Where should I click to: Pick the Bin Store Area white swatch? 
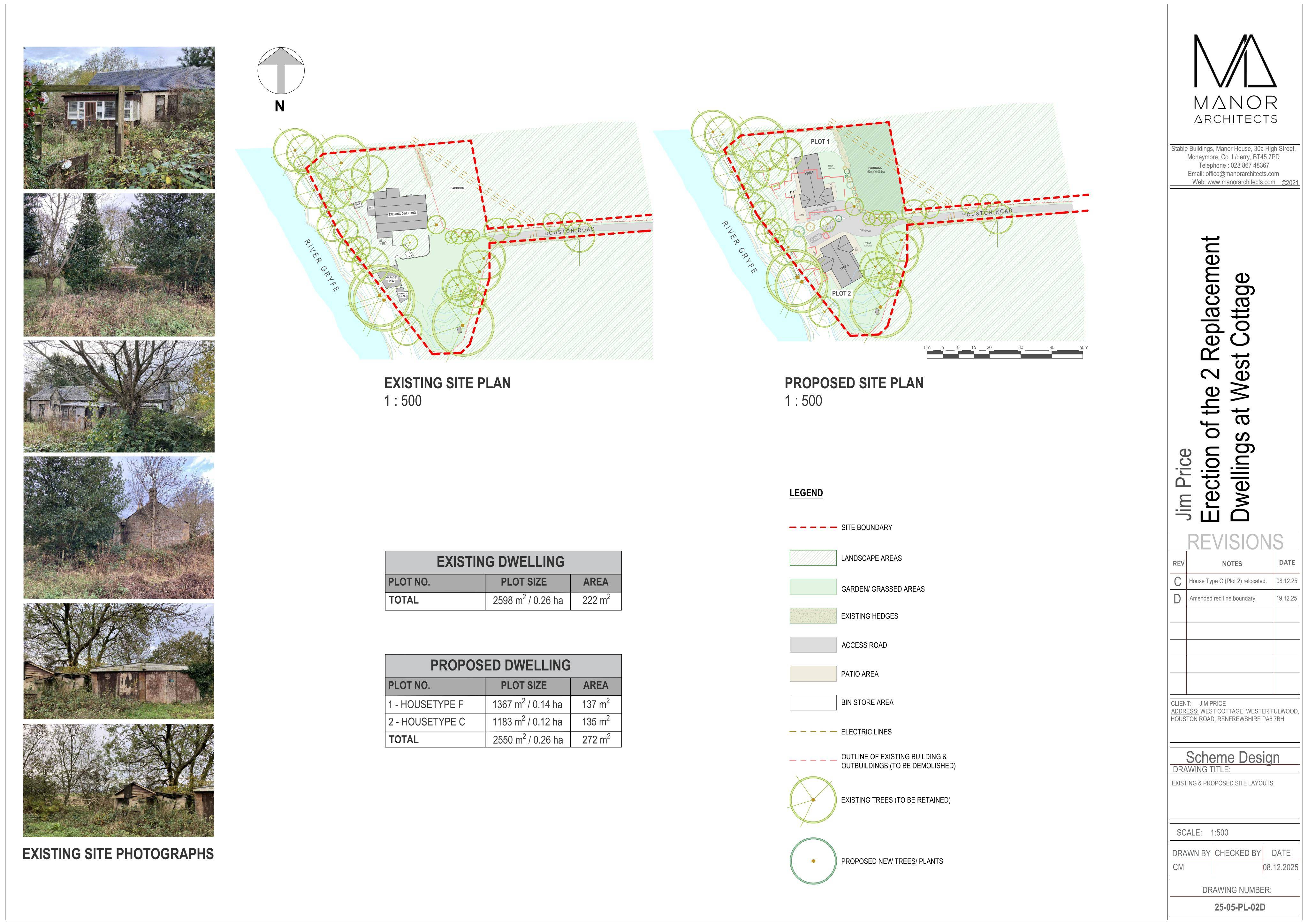813,702
